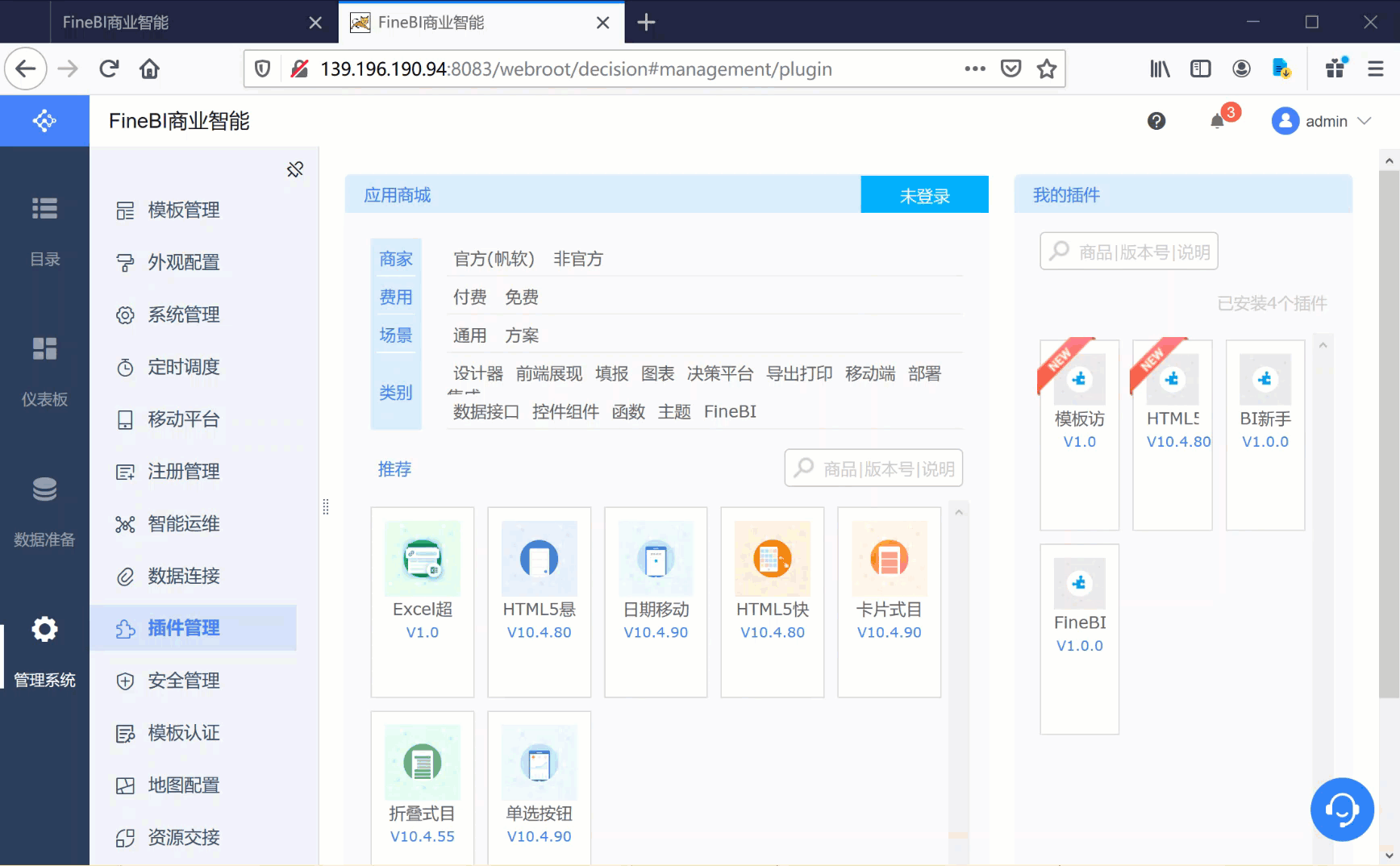Open the customer service headset button

tap(1342, 809)
